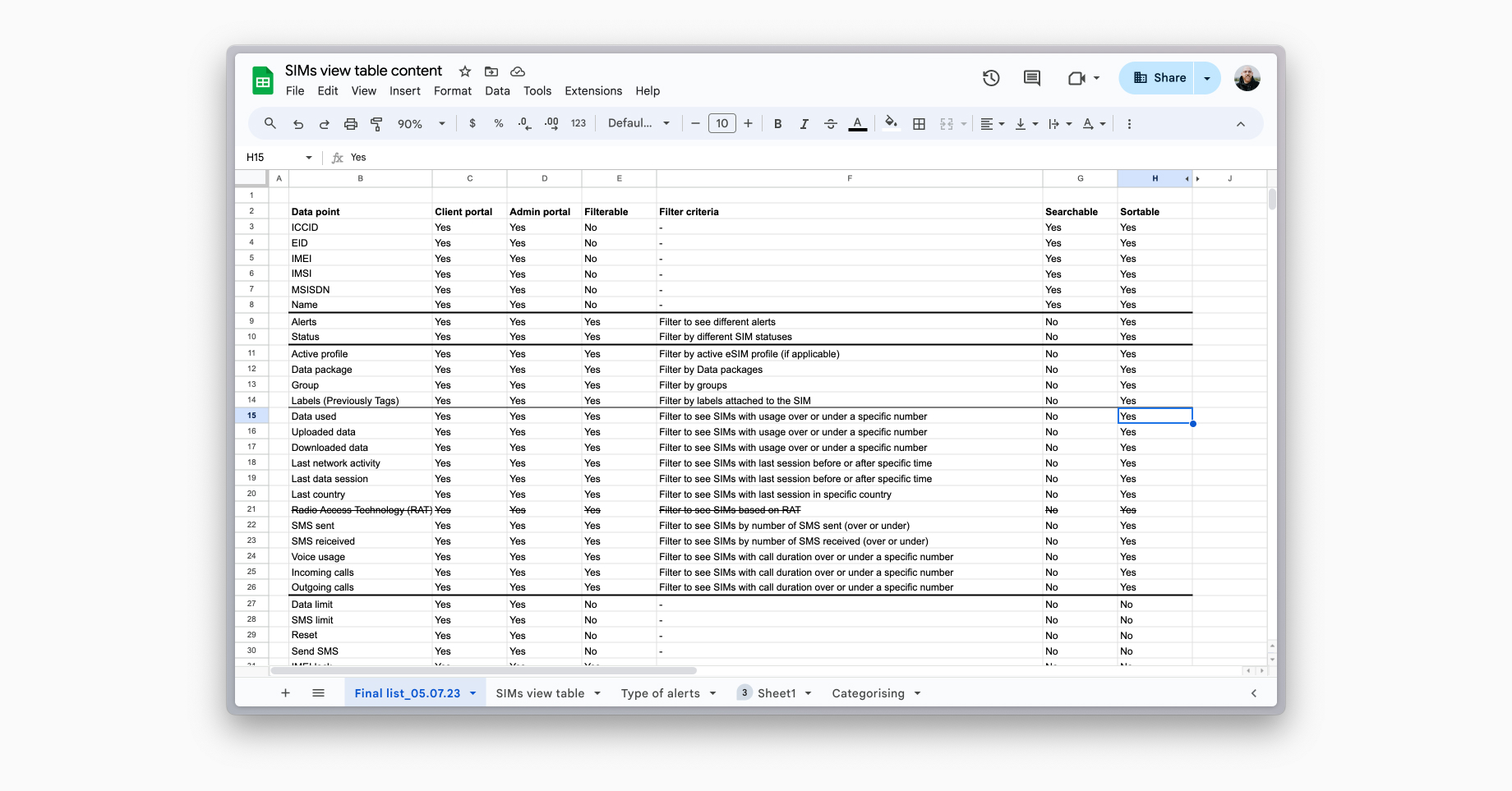The width and height of the screenshot is (1512, 791).
Task: Apply strikethrough to the selection
Action: coord(831,123)
